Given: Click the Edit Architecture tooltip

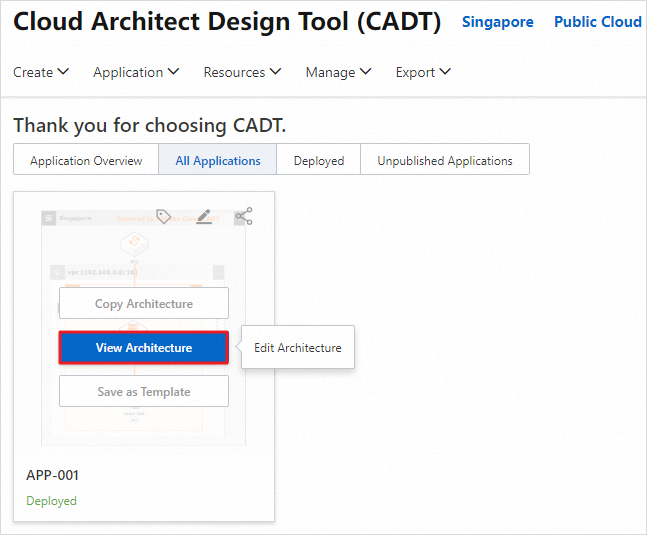Looking at the screenshot, I should coord(298,348).
